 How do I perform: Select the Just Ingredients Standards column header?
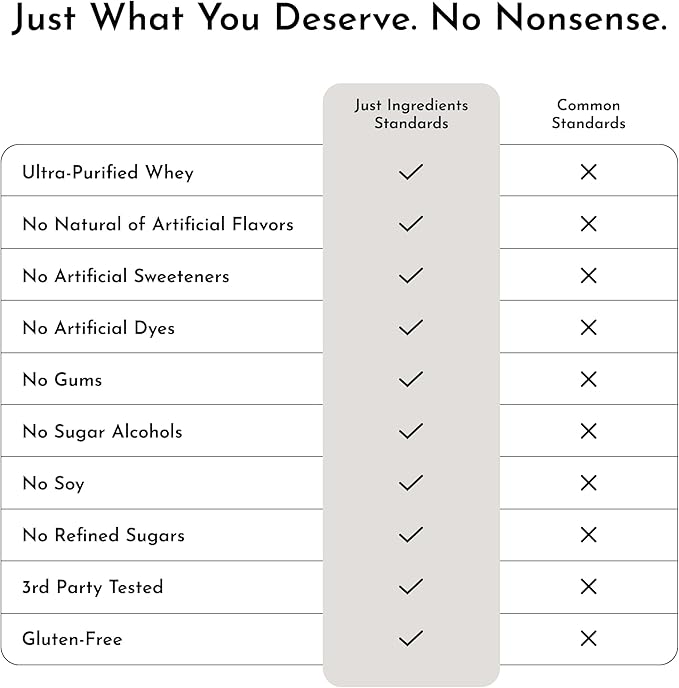(x=411, y=114)
